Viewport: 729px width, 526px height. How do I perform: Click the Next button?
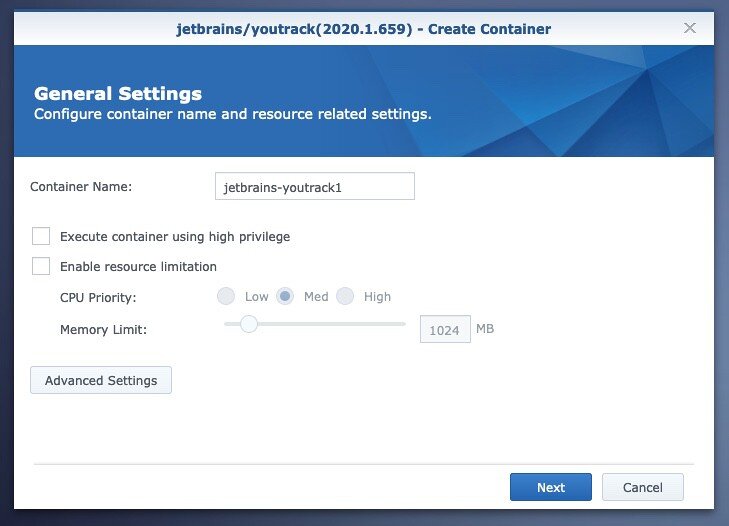[x=550, y=487]
